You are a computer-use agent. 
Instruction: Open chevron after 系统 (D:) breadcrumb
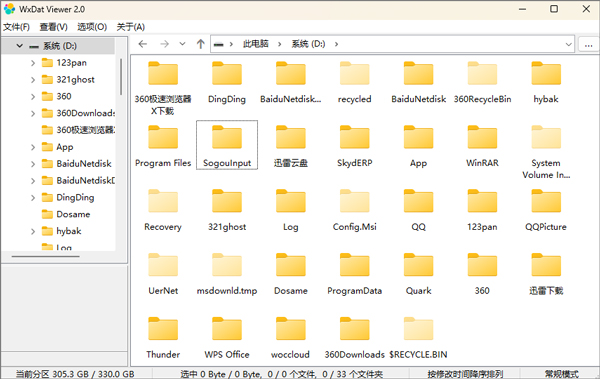point(336,44)
